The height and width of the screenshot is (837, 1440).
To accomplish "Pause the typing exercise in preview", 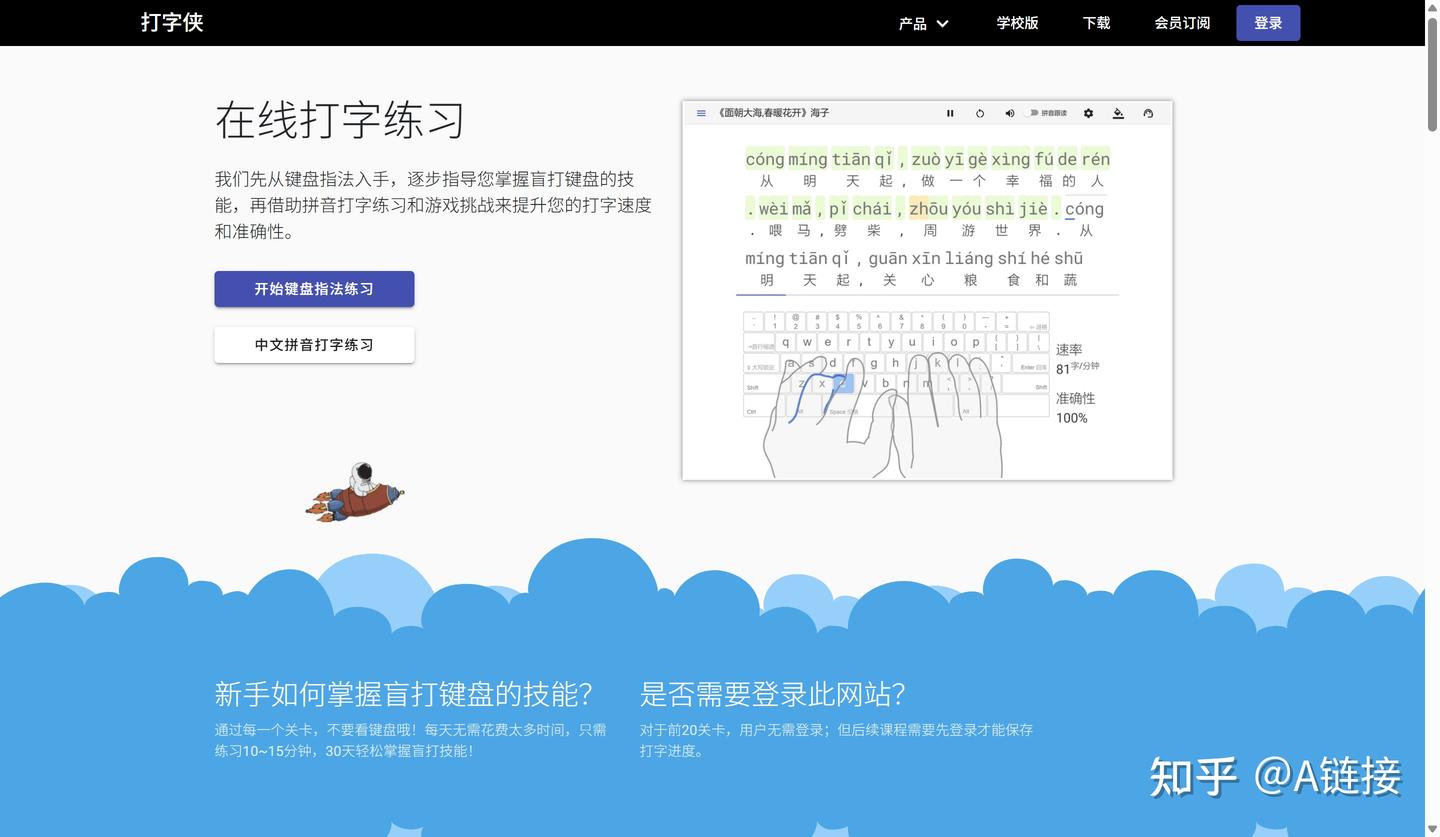I will click(950, 113).
